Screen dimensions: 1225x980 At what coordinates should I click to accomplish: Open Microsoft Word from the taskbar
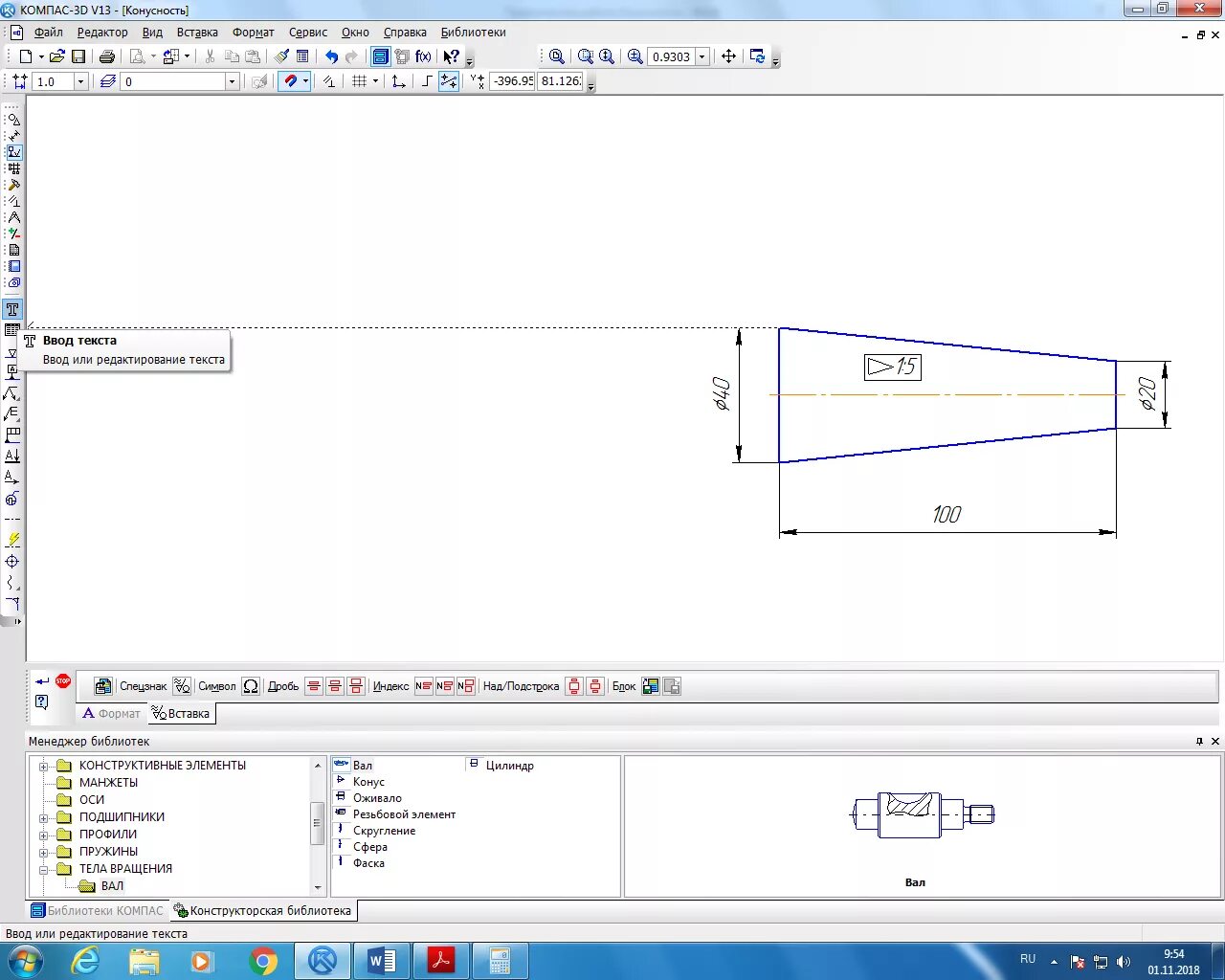[381, 961]
